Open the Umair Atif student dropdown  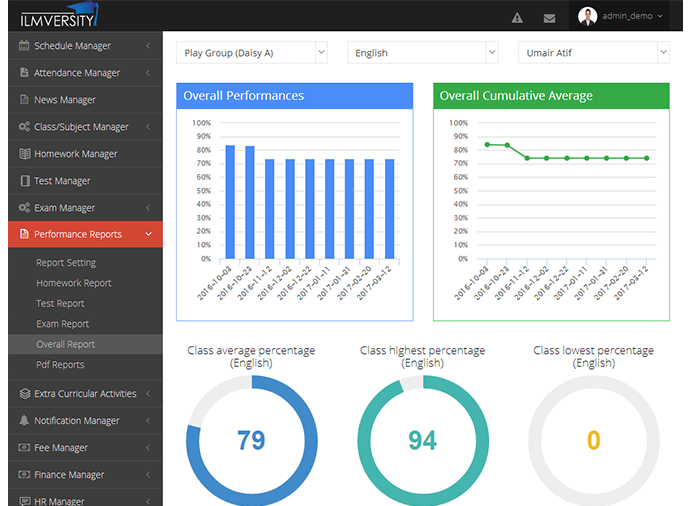[x=594, y=53]
